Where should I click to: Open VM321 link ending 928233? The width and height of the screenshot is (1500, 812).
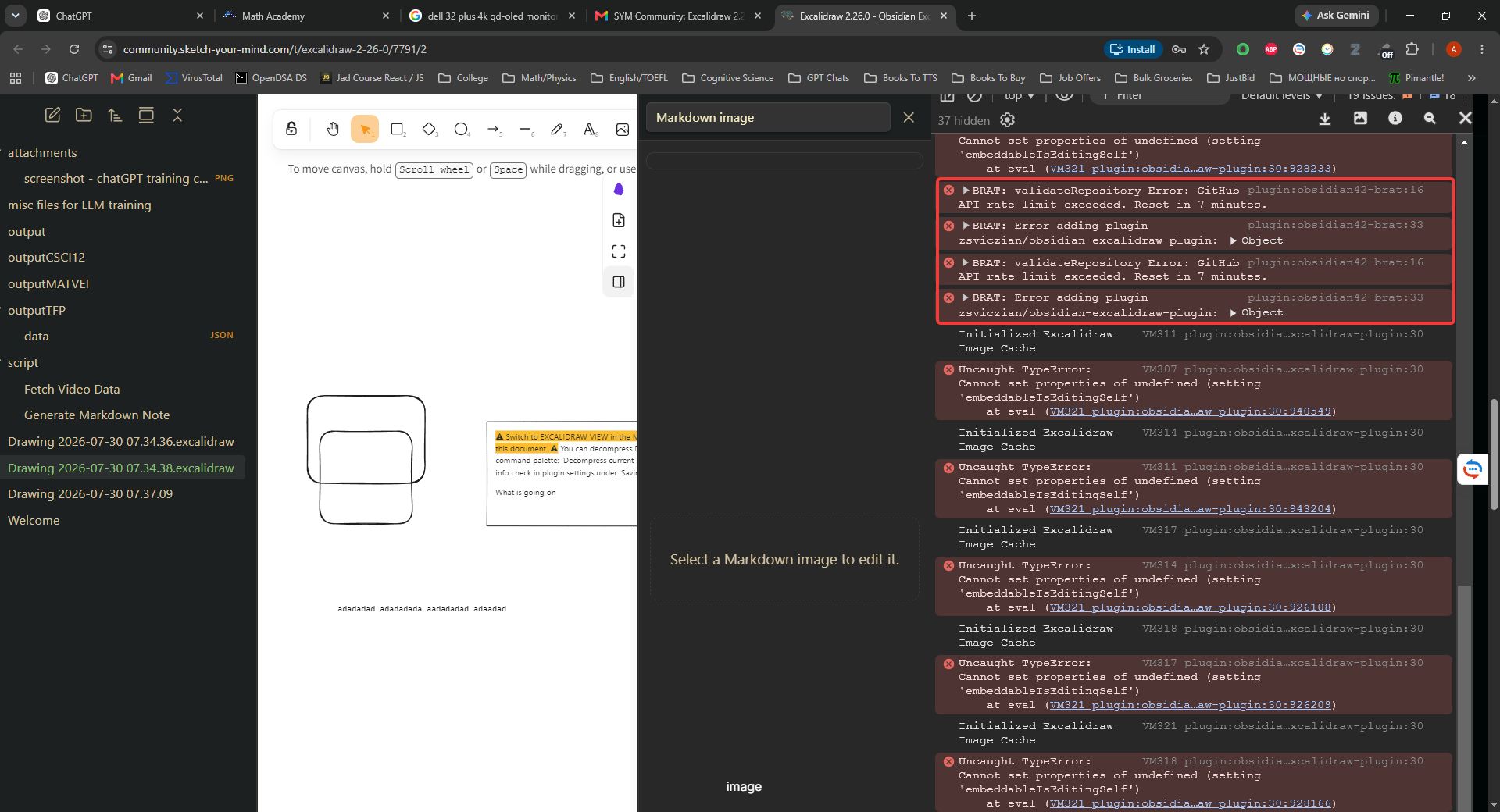click(1191, 169)
